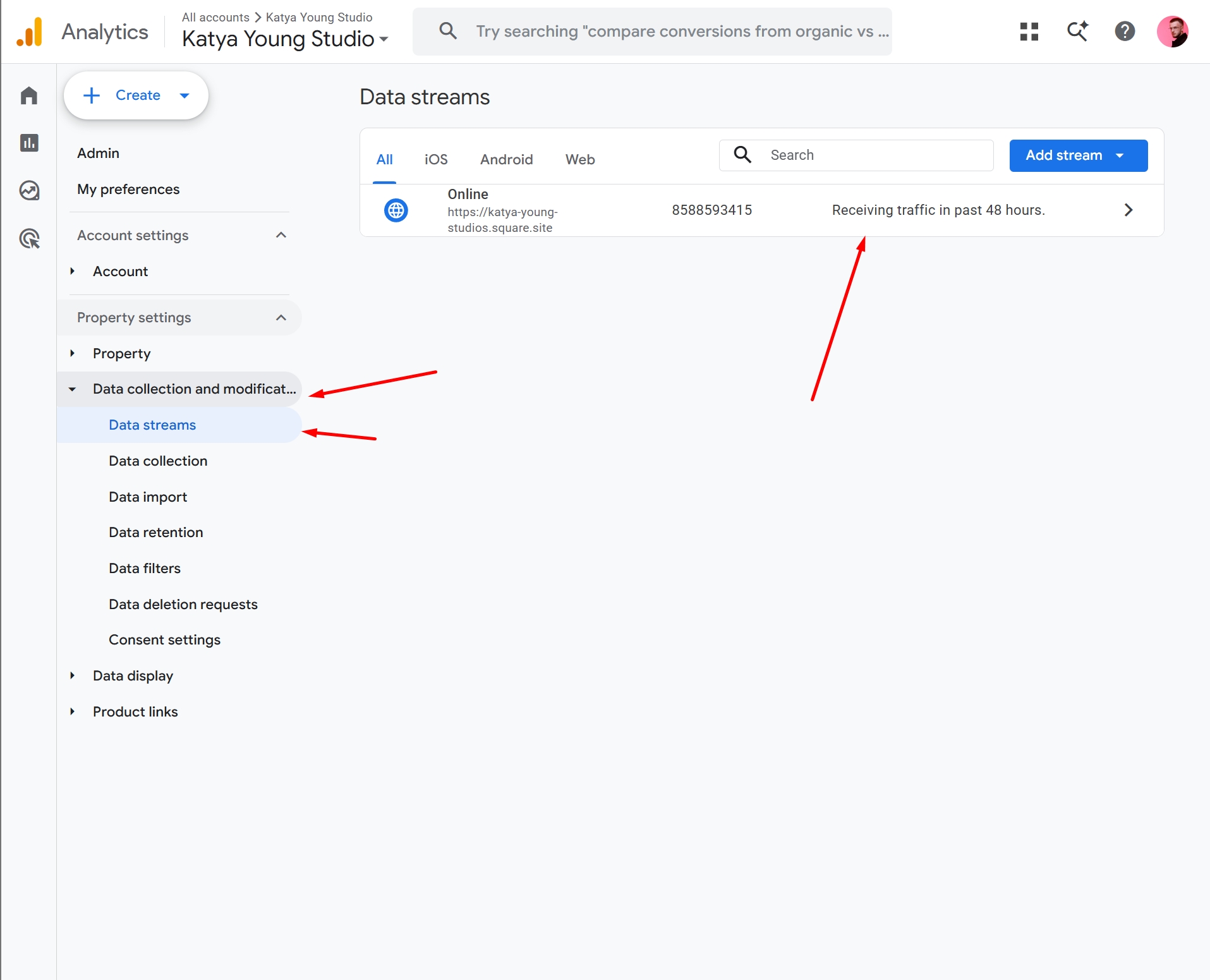Collapse Data collection and modification group
This screenshot has height=980, width=1210.
(72, 389)
